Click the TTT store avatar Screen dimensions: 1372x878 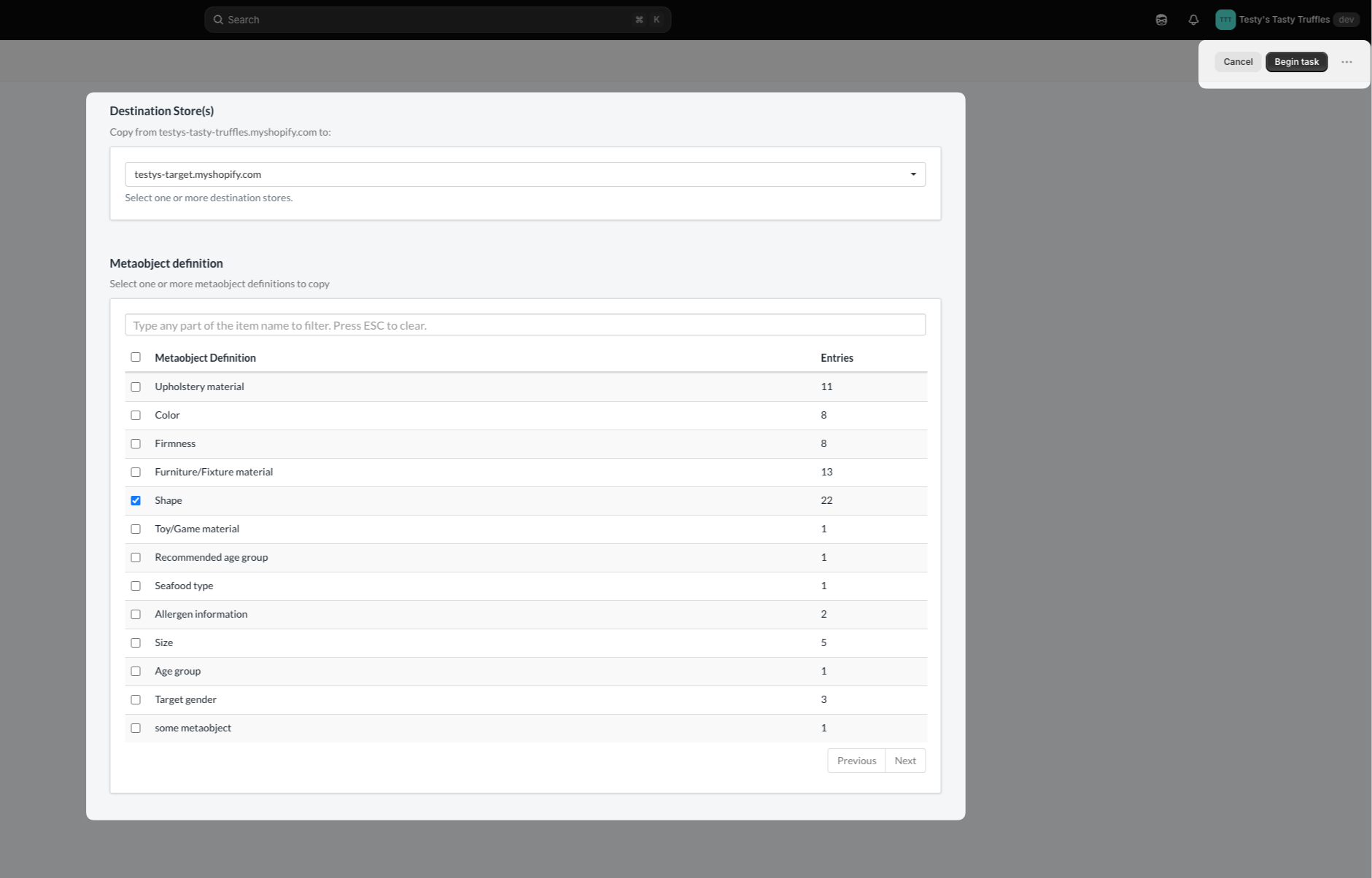click(1225, 20)
